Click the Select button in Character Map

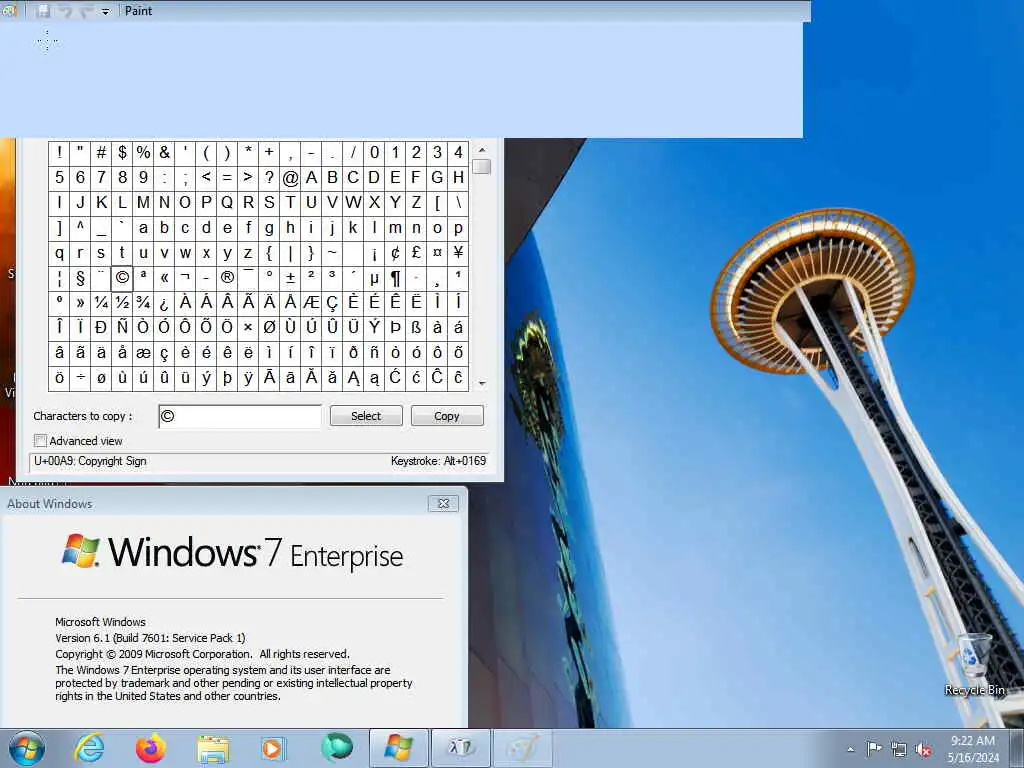click(366, 416)
